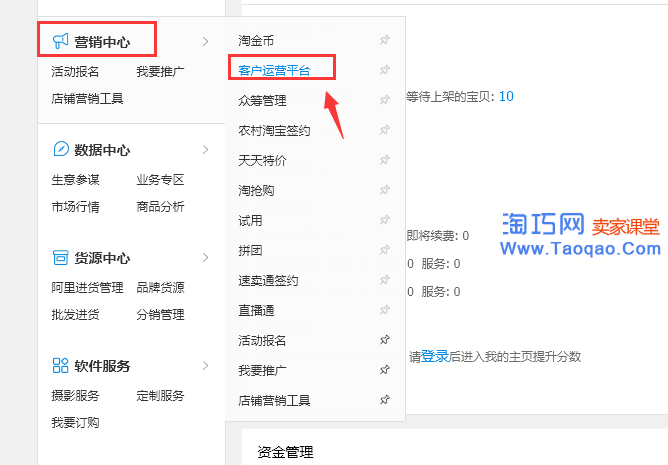Pin the 众筹管理 menu entry
This screenshot has width=668, height=465.
click(385, 100)
